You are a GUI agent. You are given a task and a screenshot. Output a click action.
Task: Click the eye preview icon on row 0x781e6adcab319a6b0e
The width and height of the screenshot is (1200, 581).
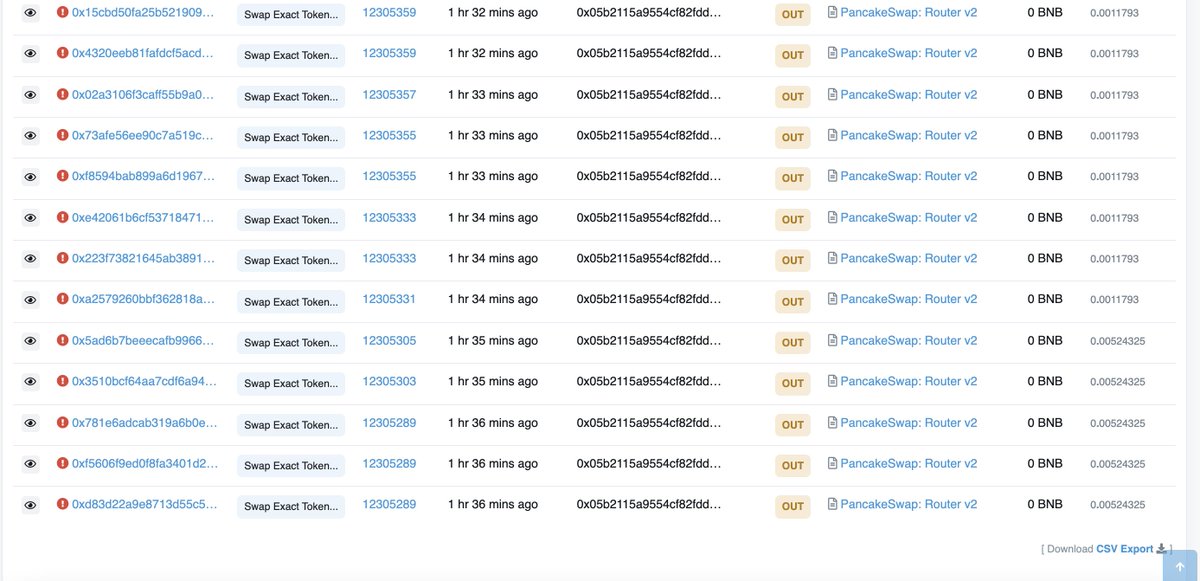30,422
